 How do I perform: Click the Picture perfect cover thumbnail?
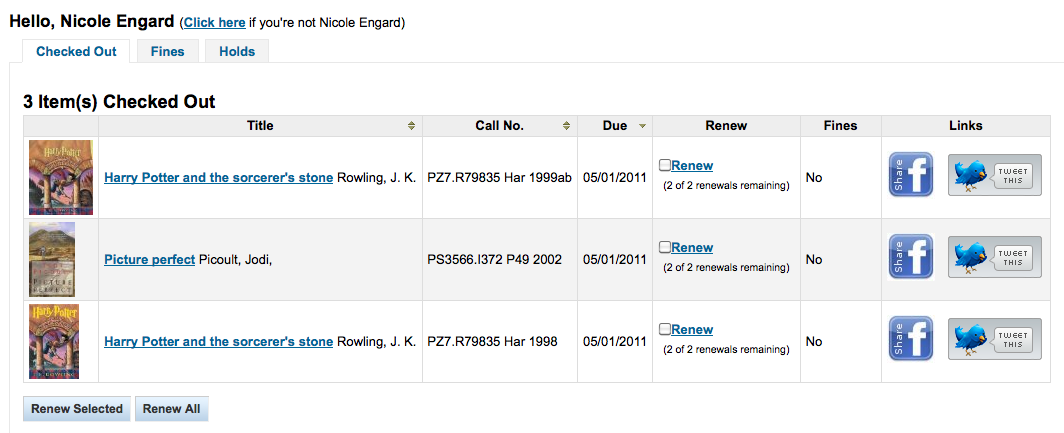point(52,259)
